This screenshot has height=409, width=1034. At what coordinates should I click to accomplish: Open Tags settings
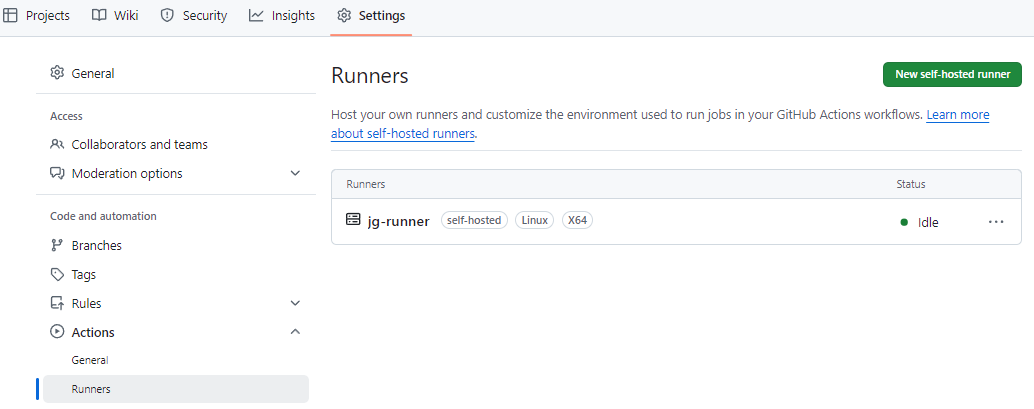point(176,274)
